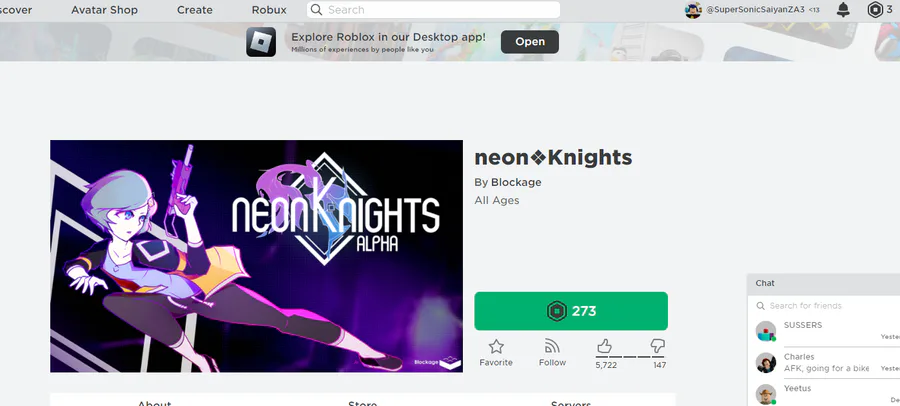
Task: Click the top search input field
Action: pos(440,10)
